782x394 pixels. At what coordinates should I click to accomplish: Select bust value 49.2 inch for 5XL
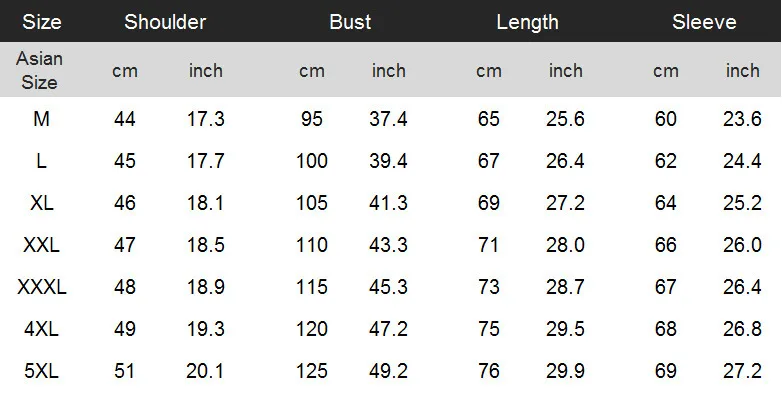pos(388,371)
